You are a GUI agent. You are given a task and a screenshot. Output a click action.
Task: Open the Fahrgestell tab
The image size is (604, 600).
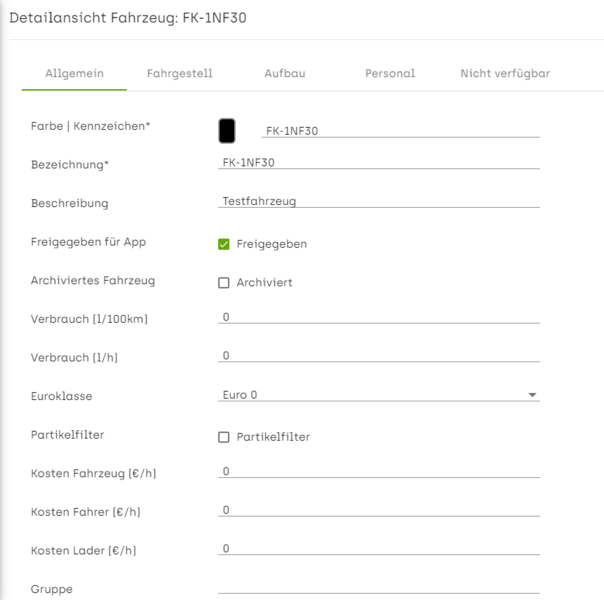pos(180,73)
